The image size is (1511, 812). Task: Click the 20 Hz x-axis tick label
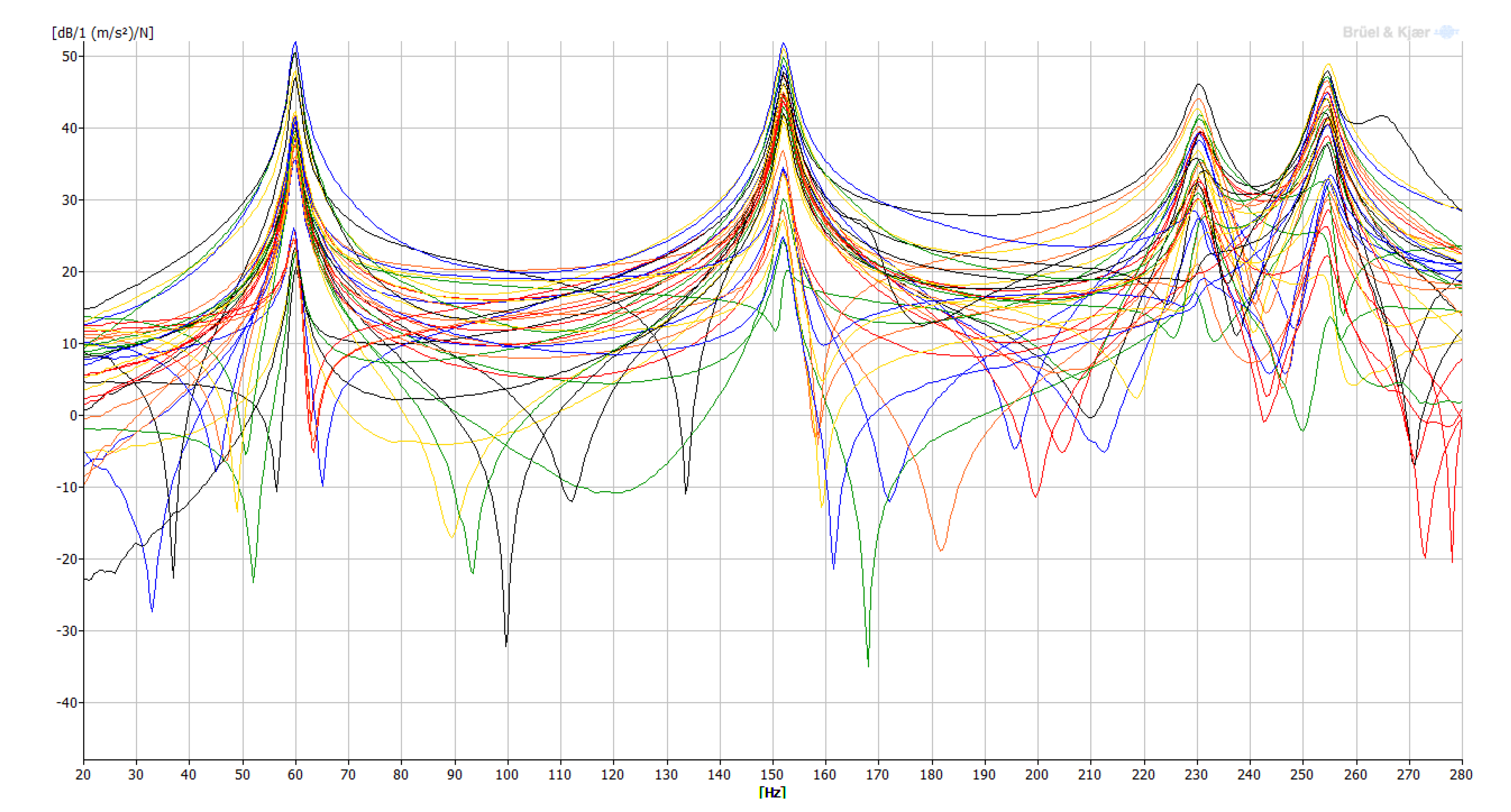83,774
